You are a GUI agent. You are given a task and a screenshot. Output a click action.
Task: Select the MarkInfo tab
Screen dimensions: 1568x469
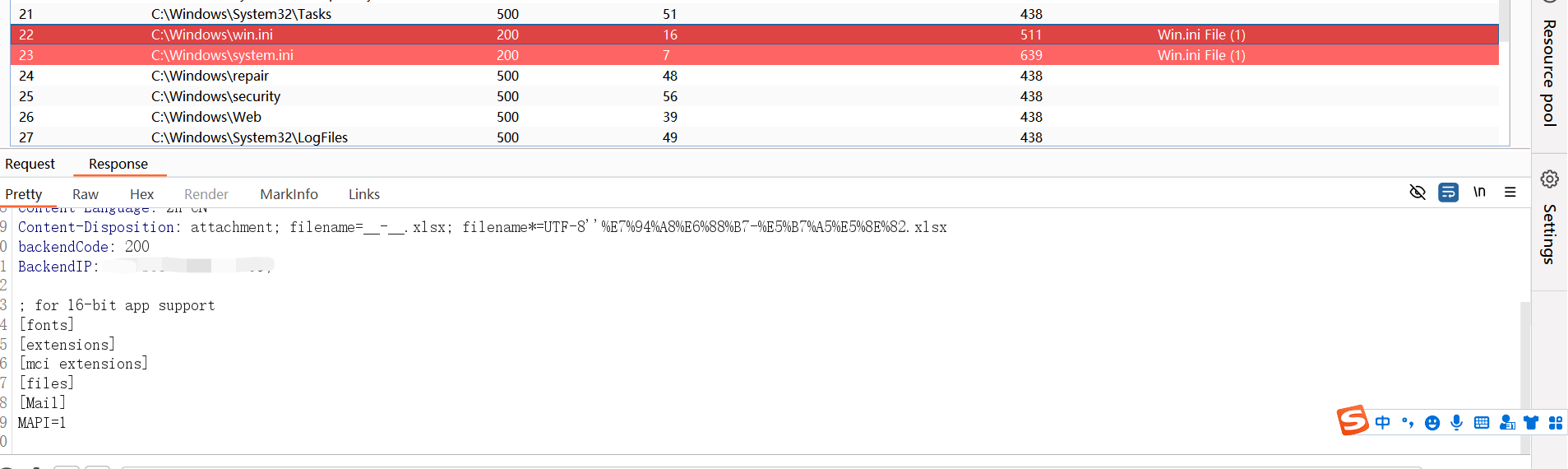pyautogui.click(x=289, y=194)
